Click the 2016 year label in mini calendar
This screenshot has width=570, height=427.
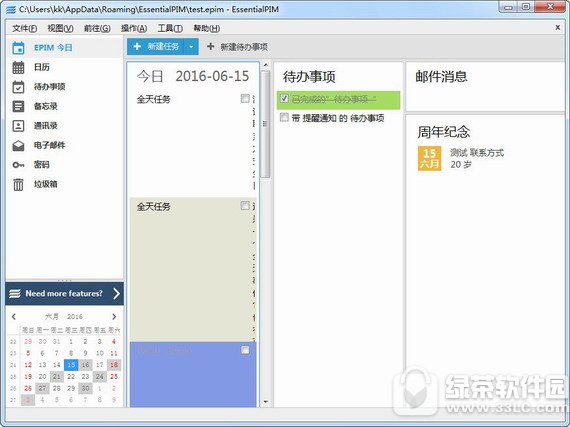[75, 317]
